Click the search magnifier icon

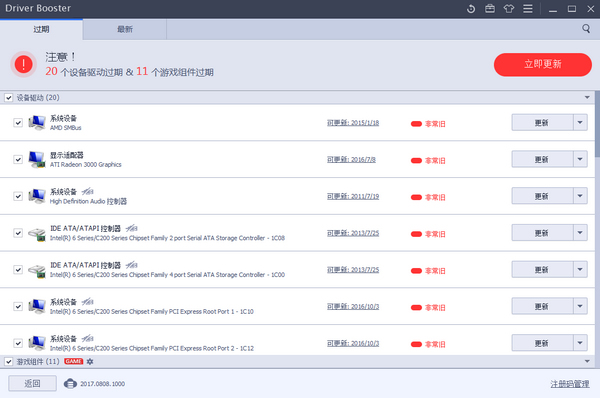(x=586, y=29)
